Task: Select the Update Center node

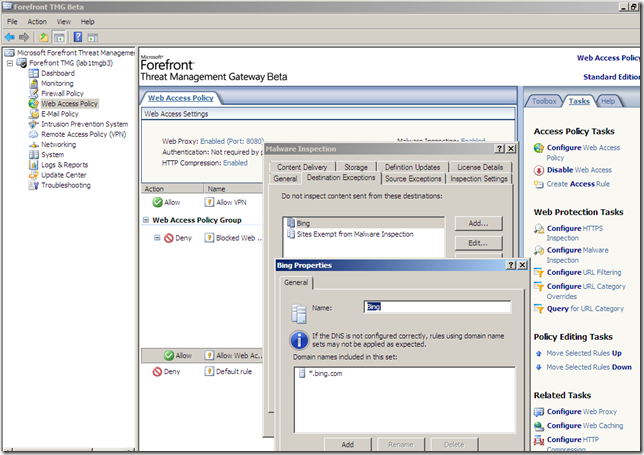Action: click(64, 175)
